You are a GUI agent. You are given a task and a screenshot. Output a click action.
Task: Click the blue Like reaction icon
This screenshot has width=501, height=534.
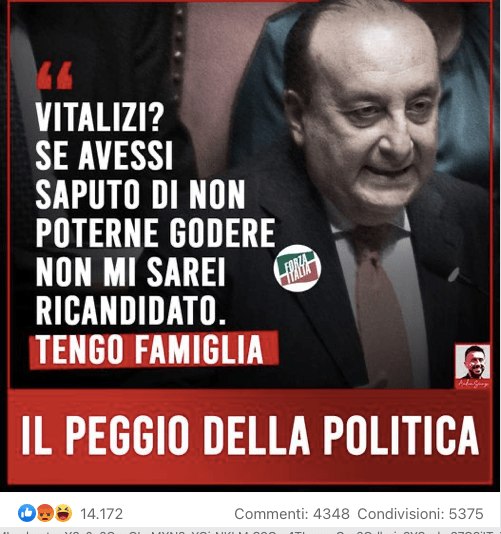coord(27,513)
